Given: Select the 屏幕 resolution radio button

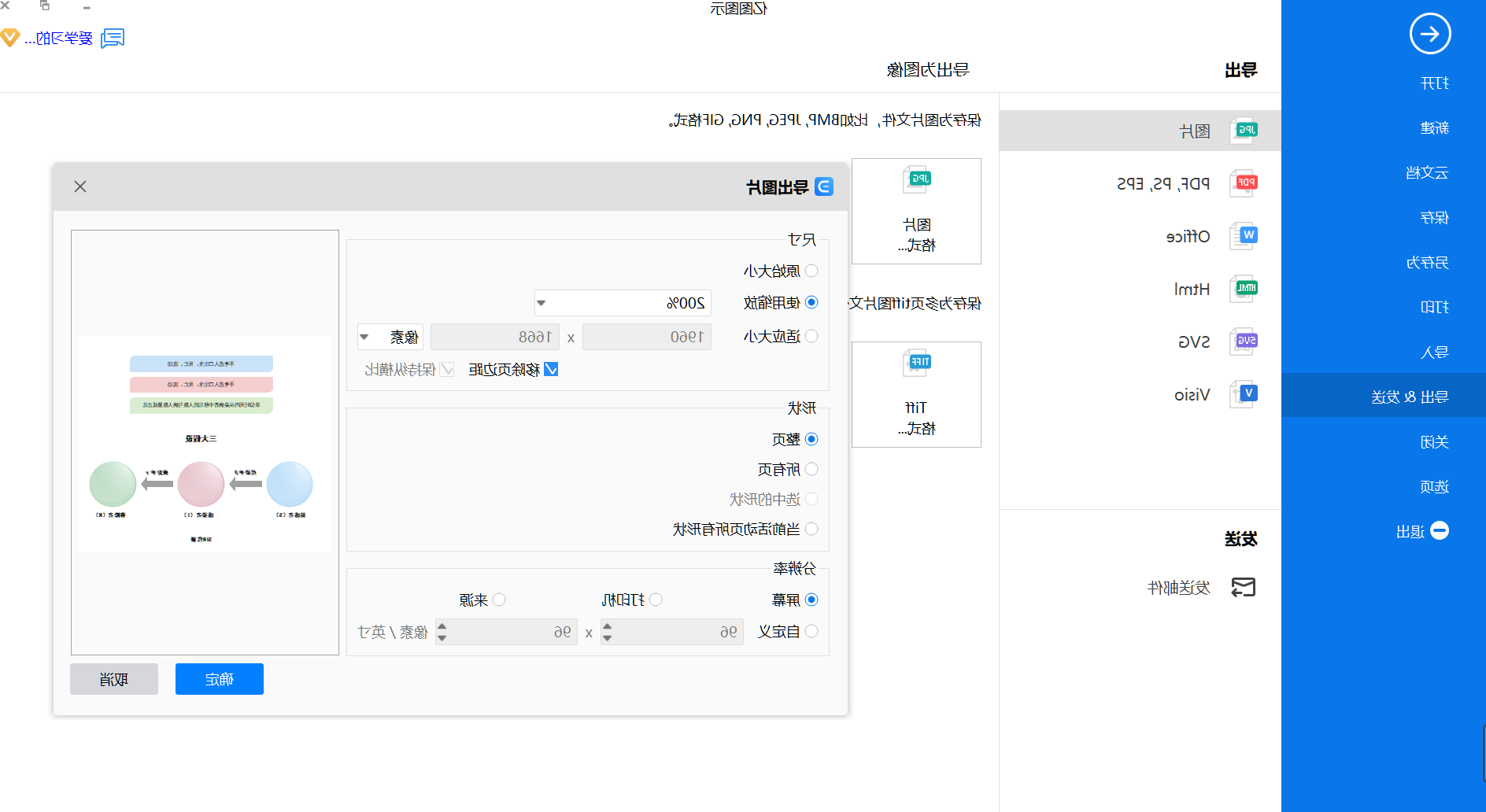Looking at the screenshot, I should (811, 600).
